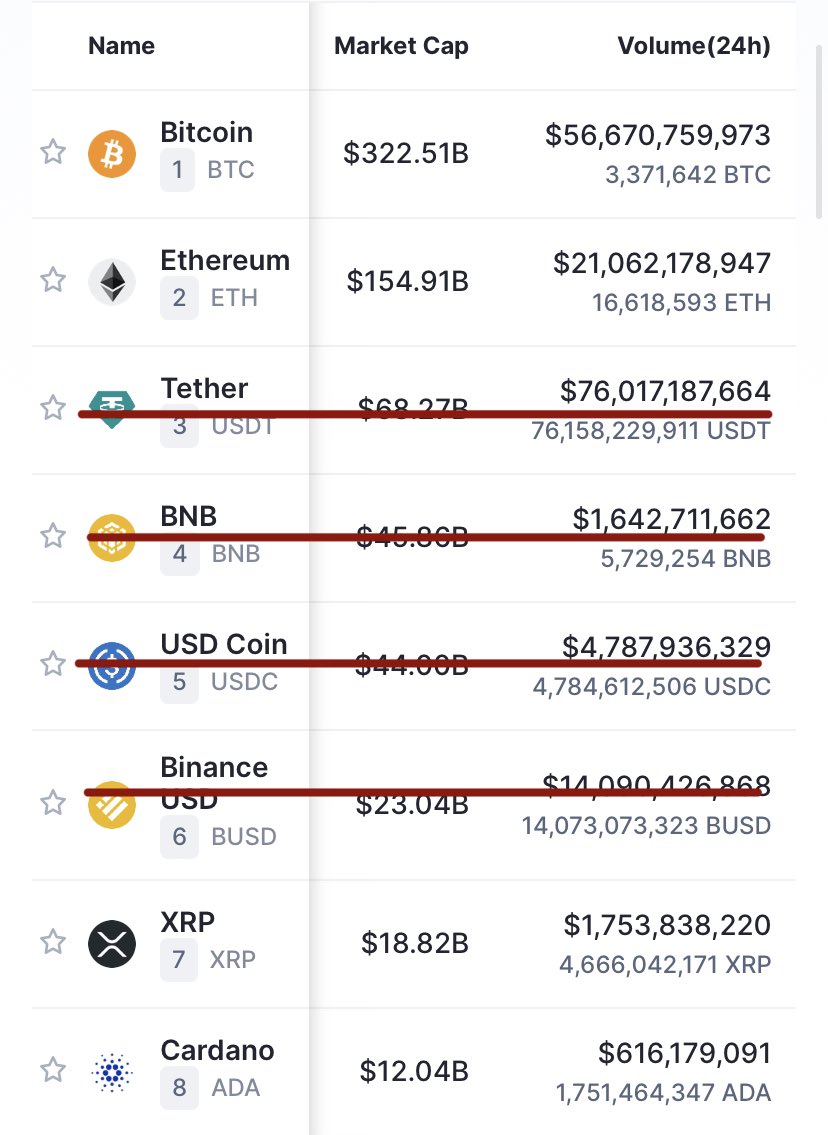Screen dimensions: 828x1135
Task: Click Ethereum's $21,062,178,947 volume link
Action: 662,263
